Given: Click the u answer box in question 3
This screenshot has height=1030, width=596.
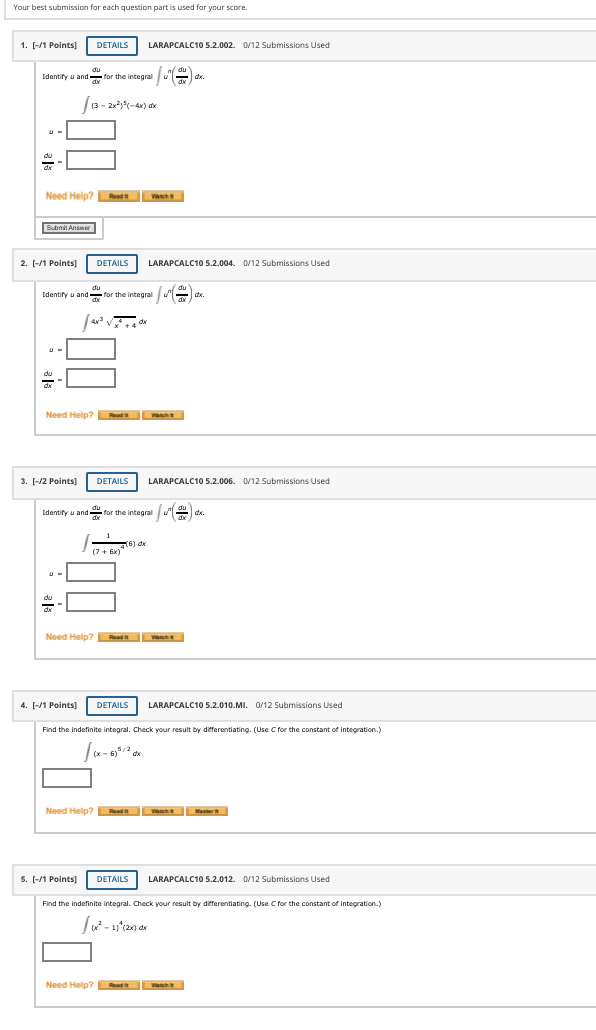Looking at the screenshot, I should (90, 571).
